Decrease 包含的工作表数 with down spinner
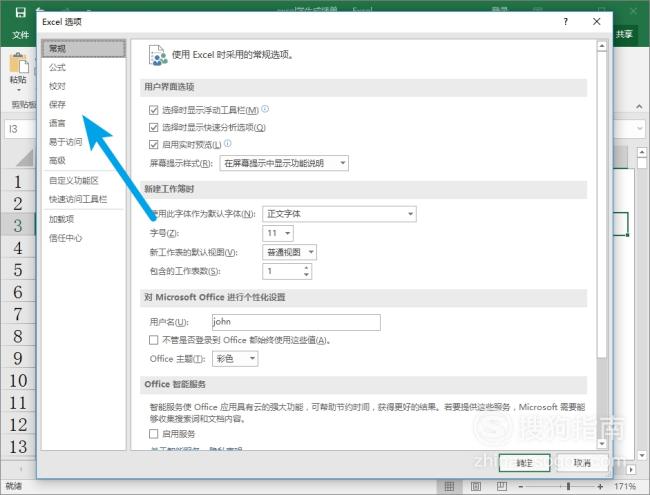The height and width of the screenshot is (495, 650). [x=306, y=274]
